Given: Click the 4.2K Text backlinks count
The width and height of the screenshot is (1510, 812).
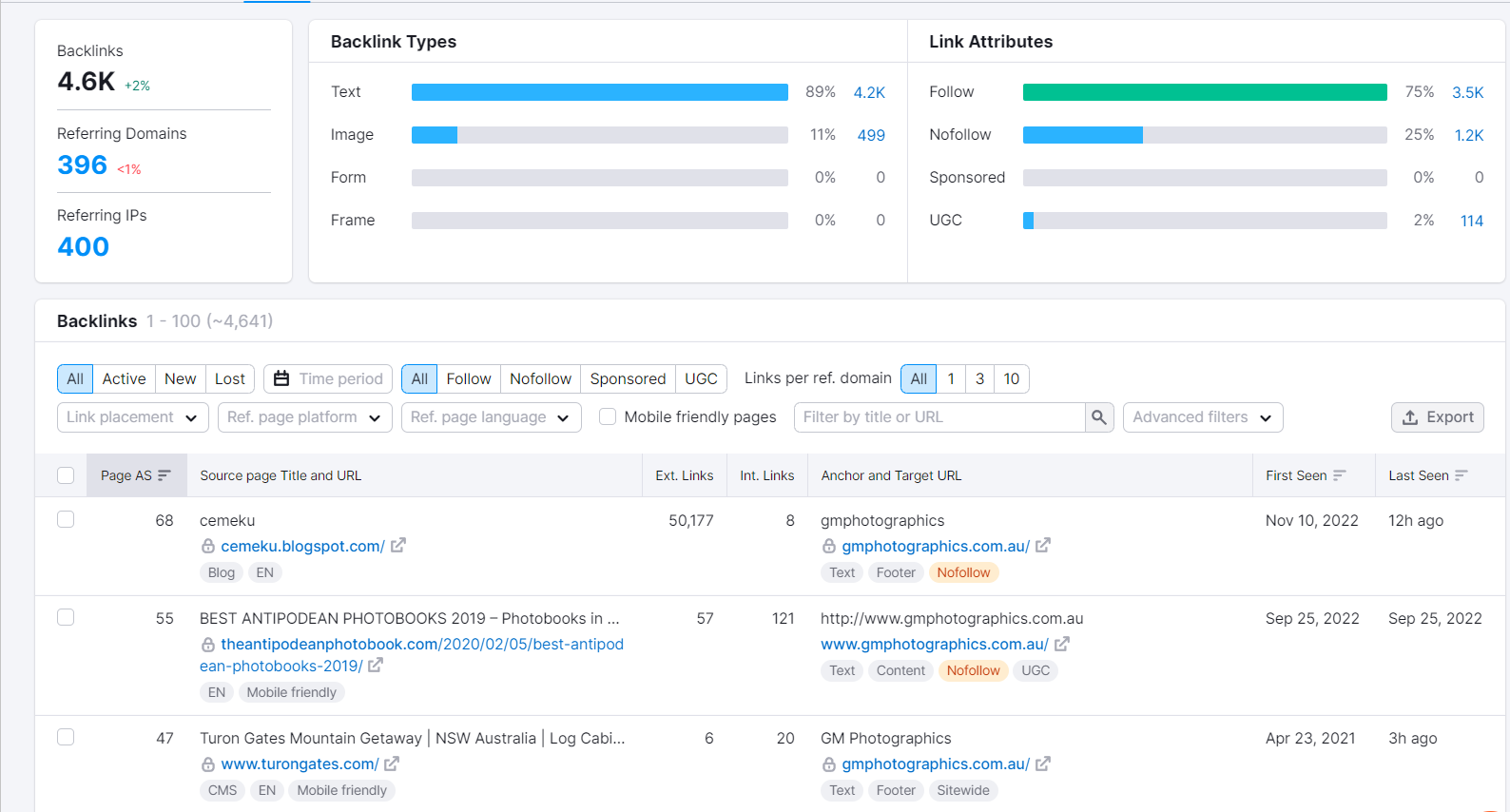Looking at the screenshot, I should pyautogui.click(x=869, y=92).
